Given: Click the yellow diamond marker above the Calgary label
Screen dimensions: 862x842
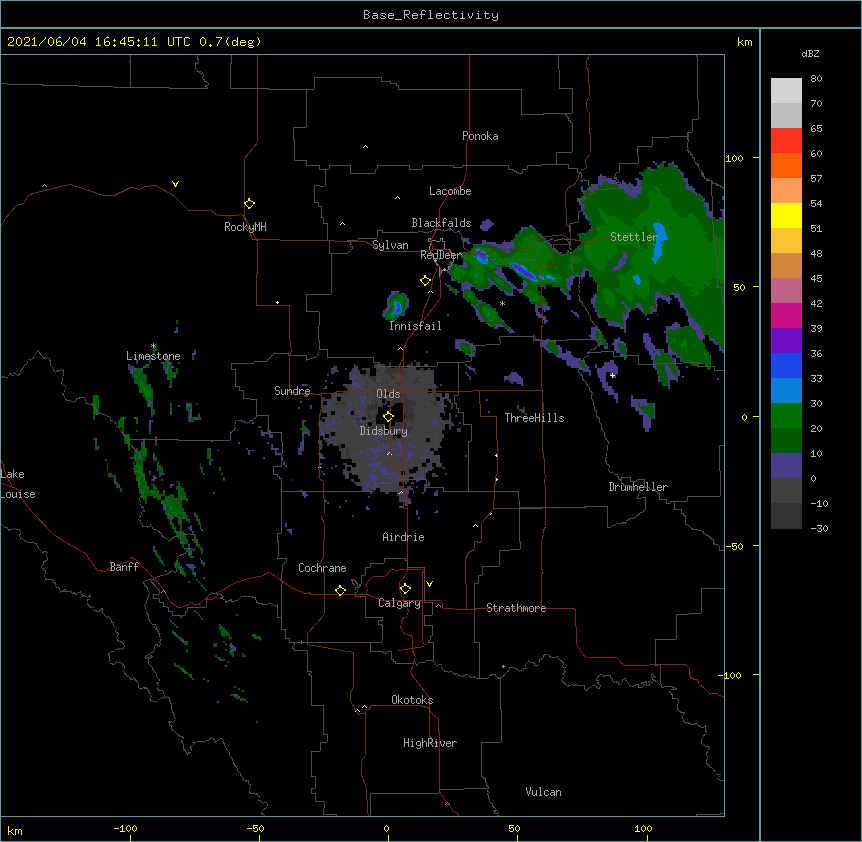Looking at the screenshot, I should pos(405,589).
